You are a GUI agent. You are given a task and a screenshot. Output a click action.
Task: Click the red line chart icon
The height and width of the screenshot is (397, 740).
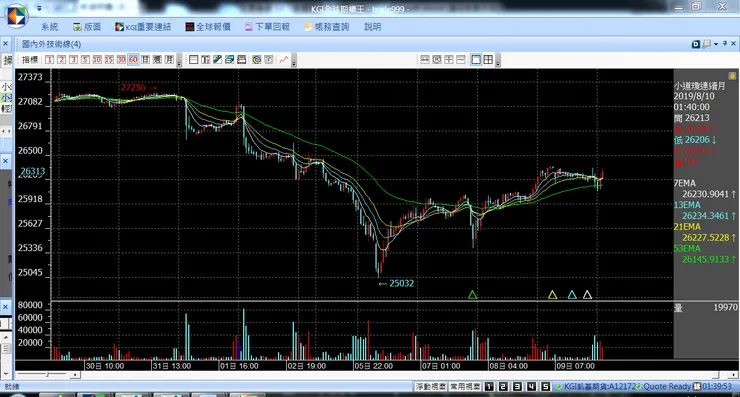click(x=284, y=59)
